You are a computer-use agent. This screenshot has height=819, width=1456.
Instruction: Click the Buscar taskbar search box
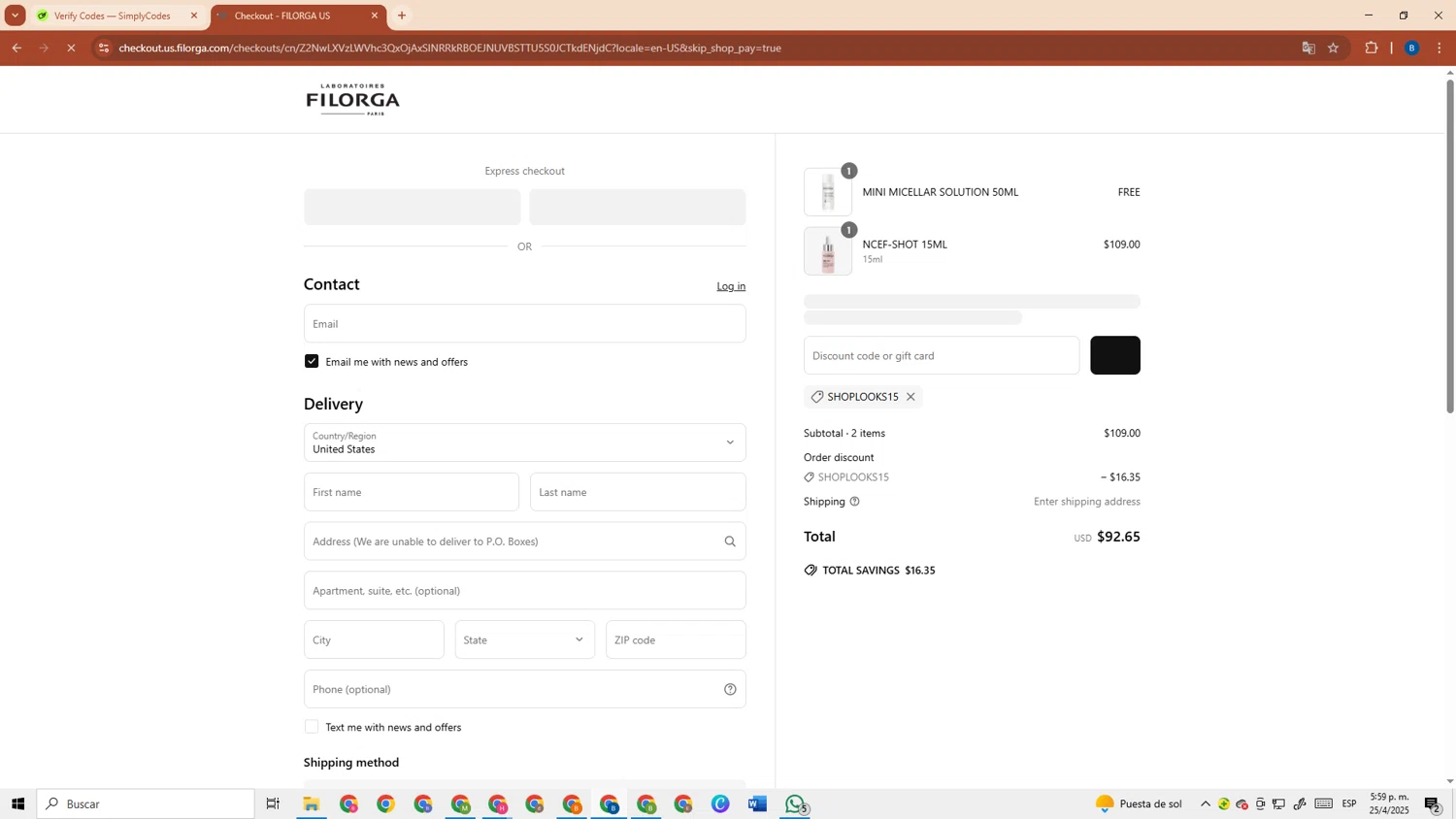tap(146, 803)
